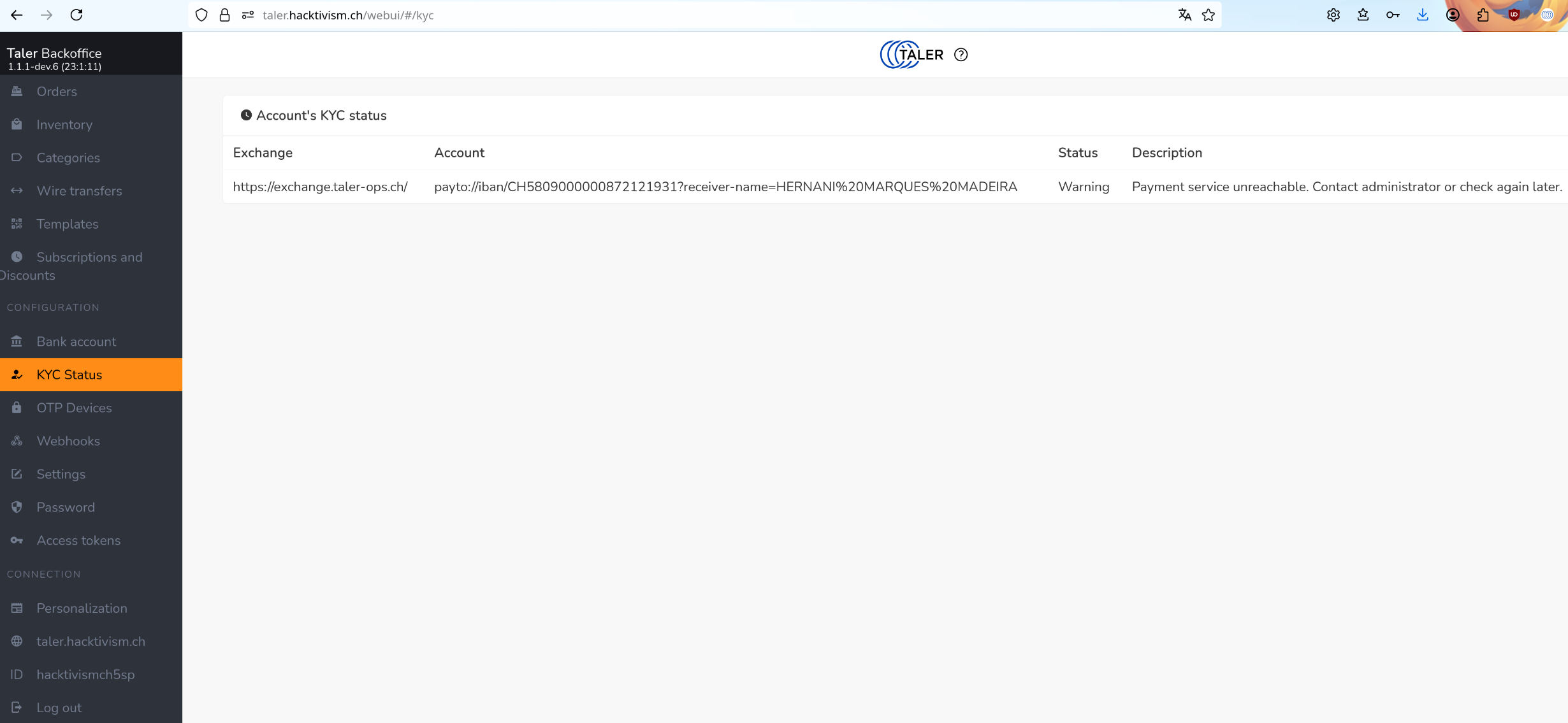Viewport: 1568px width, 723px height.
Task: Open the downloads panel
Action: point(1423,15)
